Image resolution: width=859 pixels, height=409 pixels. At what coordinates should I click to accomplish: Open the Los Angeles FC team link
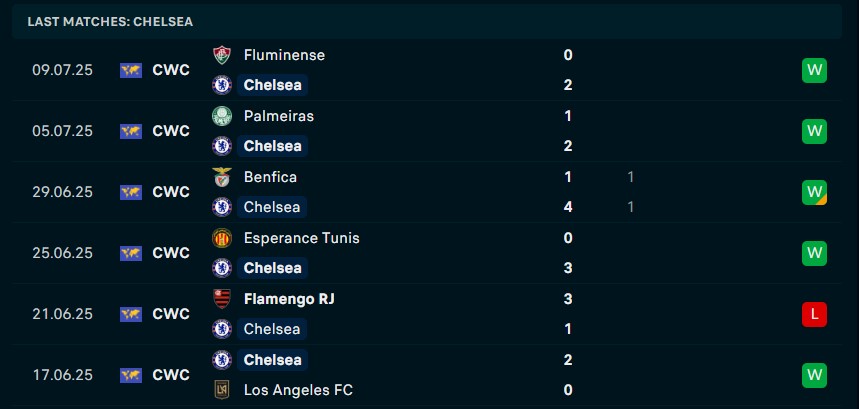pos(299,390)
